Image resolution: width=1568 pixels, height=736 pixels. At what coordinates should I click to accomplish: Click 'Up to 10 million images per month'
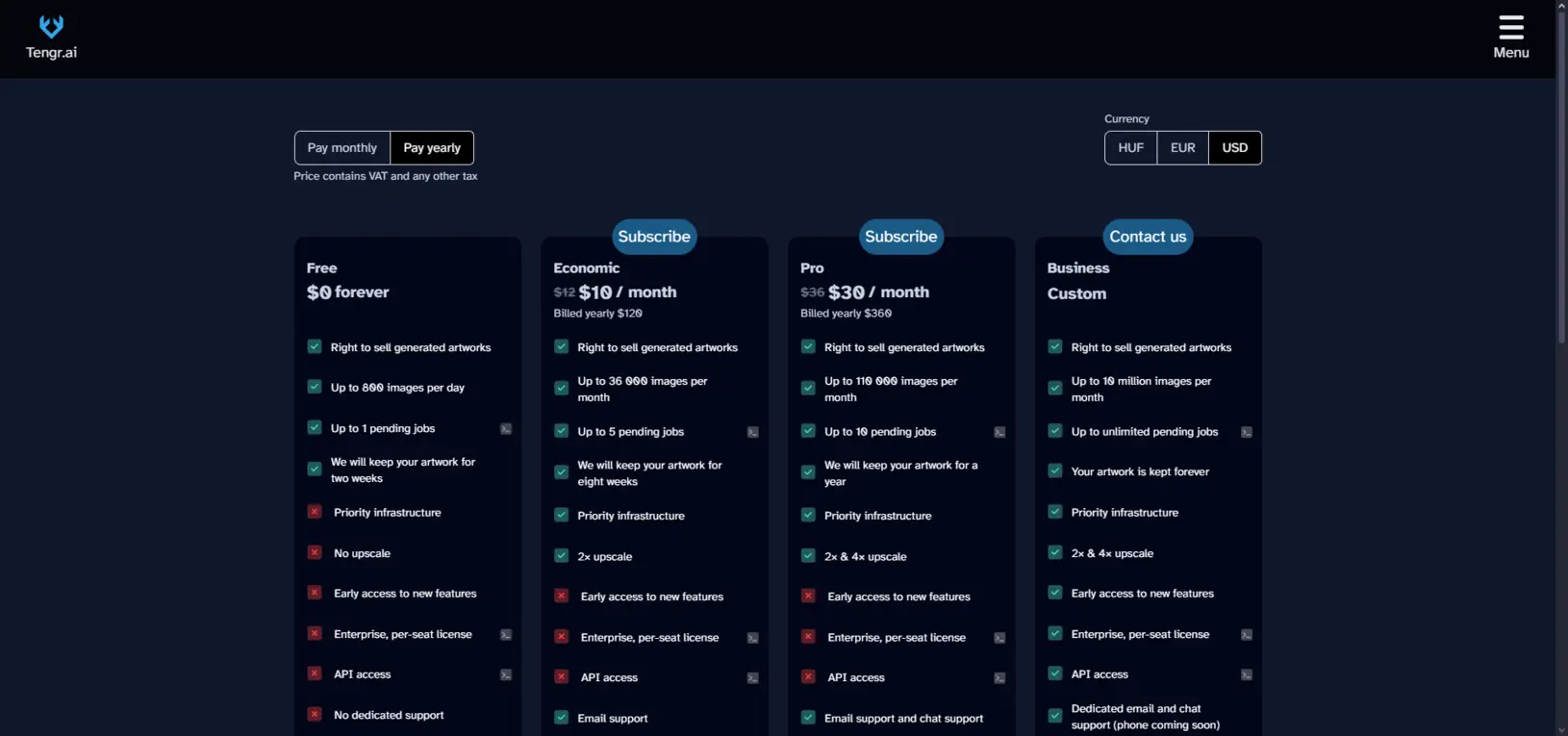coord(1141,390)
